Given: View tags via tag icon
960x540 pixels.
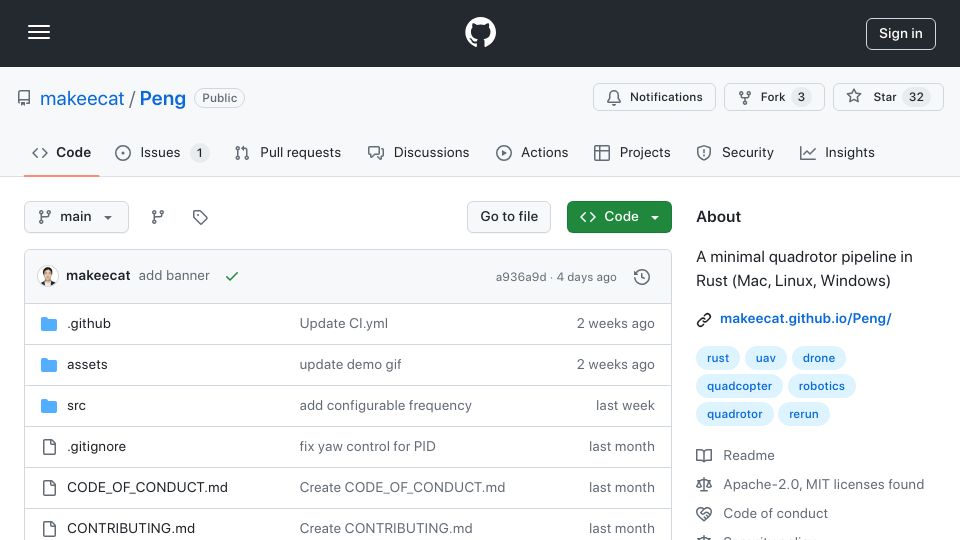Looking at the screenshot, I should click(x=200, y=217).
